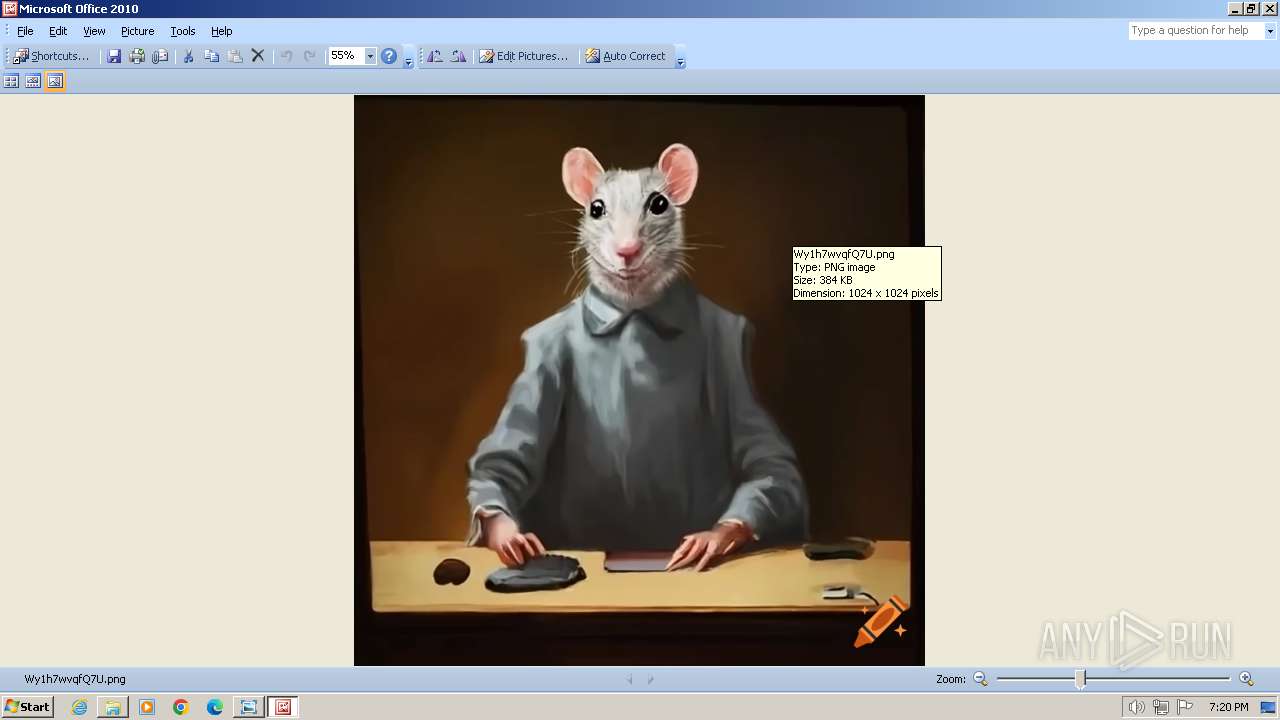Click the Delete X icon
Image resolution: width=1280 pixels, height=720 pixels.
[x=258, y=56]
